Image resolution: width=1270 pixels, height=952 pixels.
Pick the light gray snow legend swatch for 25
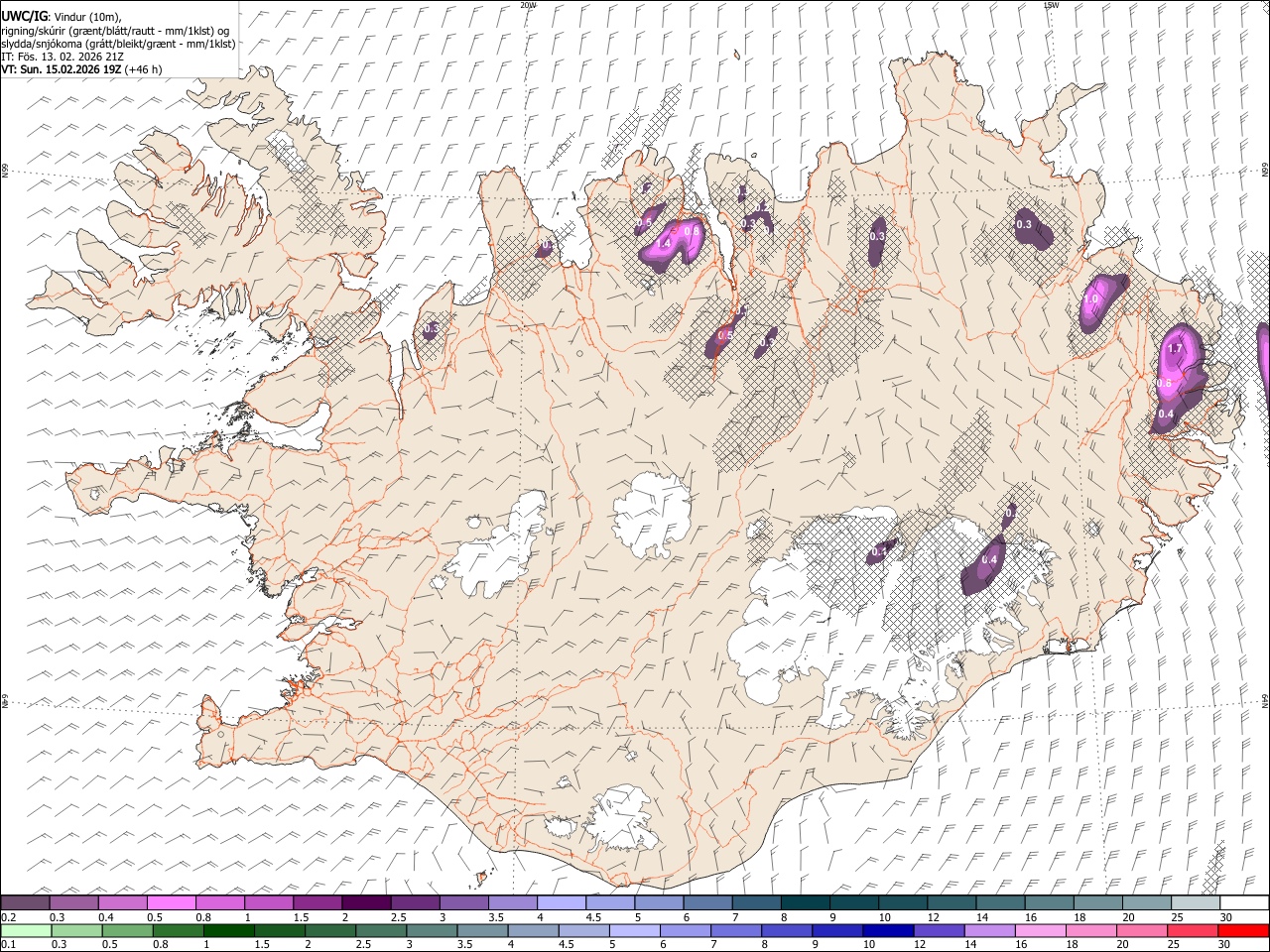[x=1195, y=902]
